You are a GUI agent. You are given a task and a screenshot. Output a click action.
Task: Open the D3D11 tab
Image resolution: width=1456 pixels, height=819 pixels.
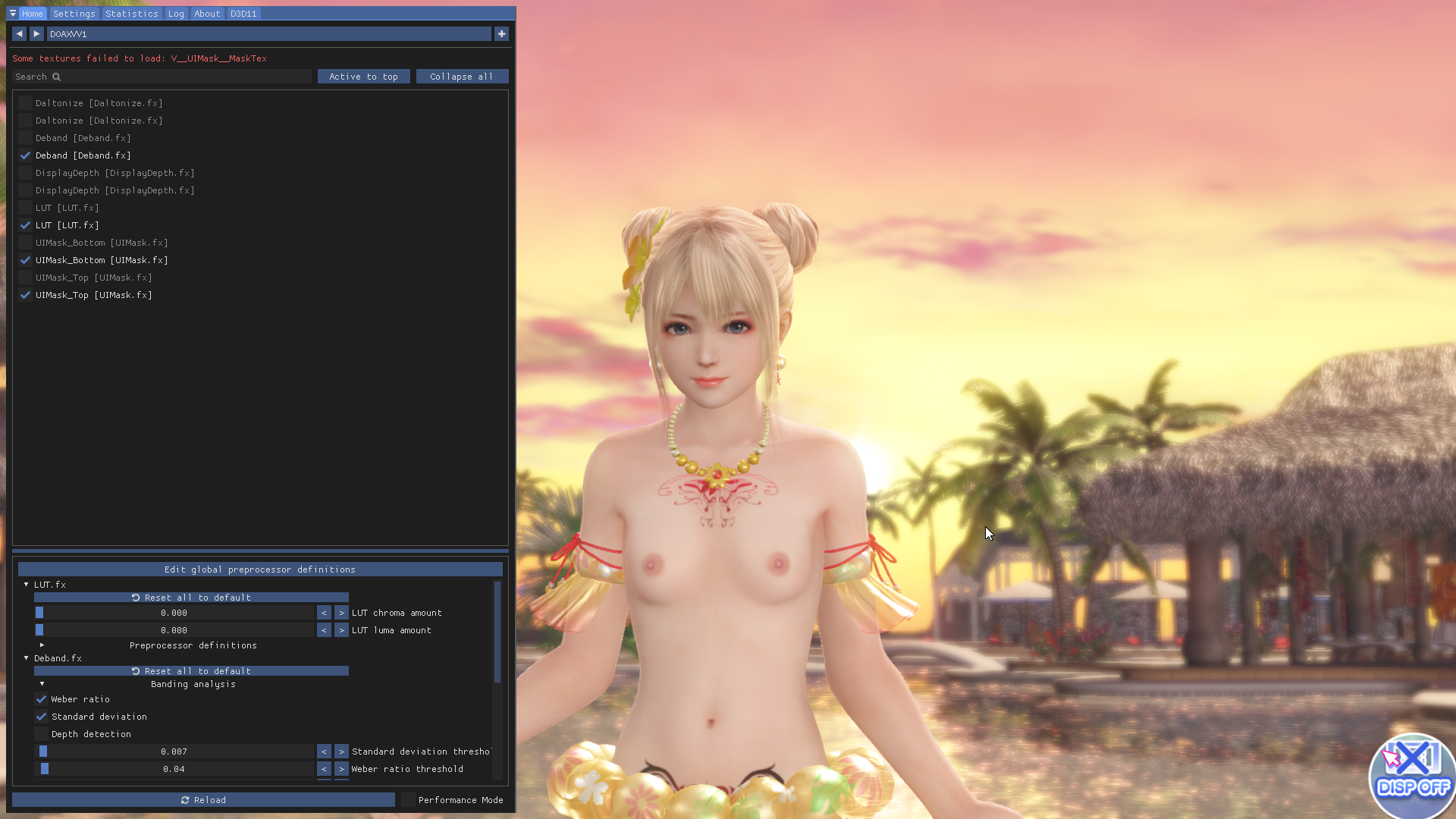[x=243, y=14]
